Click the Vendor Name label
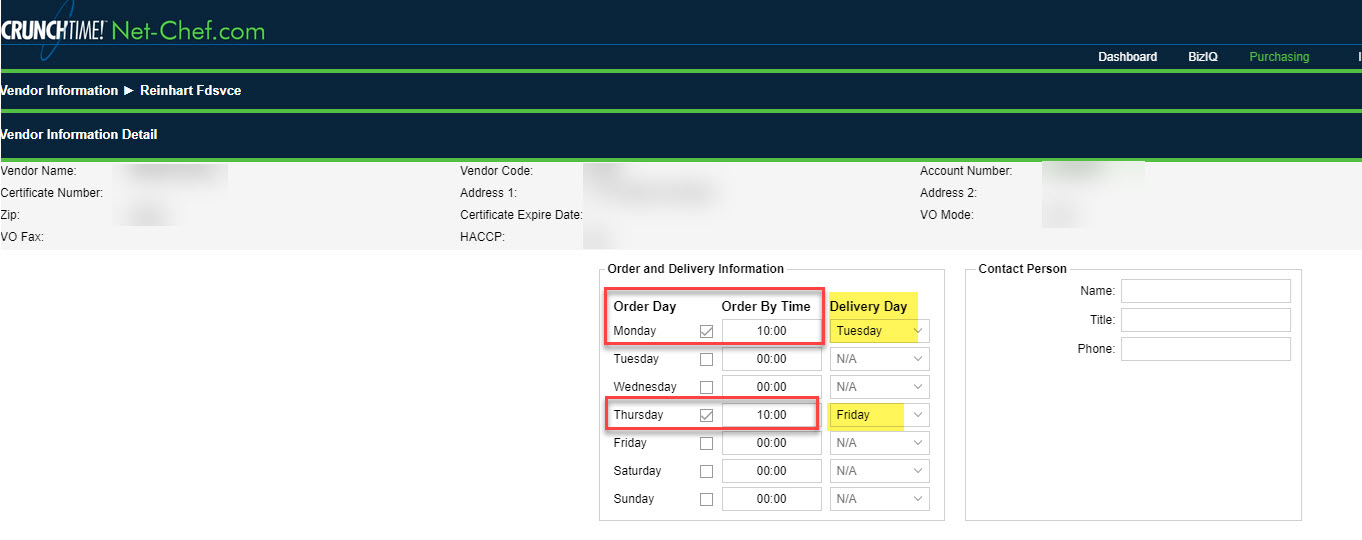The height and width of the screenshot is (540, 1362). tap(38, 171)
